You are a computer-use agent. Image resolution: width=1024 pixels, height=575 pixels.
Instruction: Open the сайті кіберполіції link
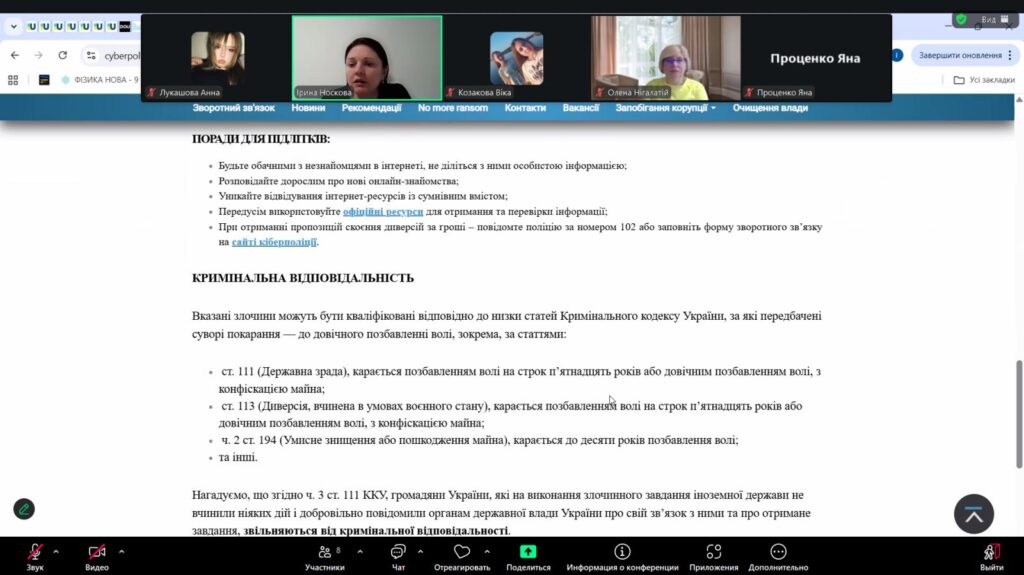(x=274, y=242)
